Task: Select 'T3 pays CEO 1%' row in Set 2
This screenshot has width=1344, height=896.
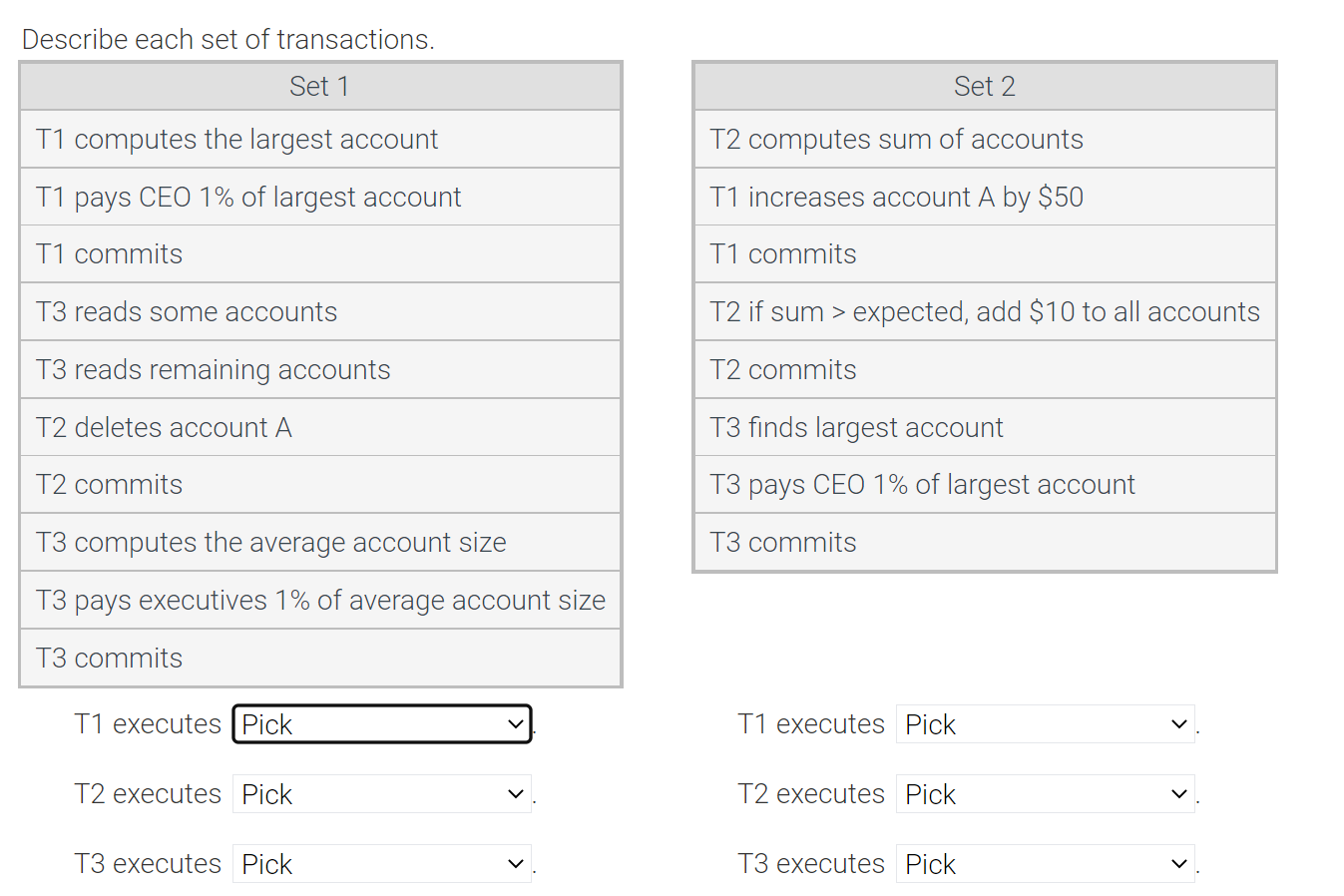Action: pyautogui.click(x=985, y=485)
